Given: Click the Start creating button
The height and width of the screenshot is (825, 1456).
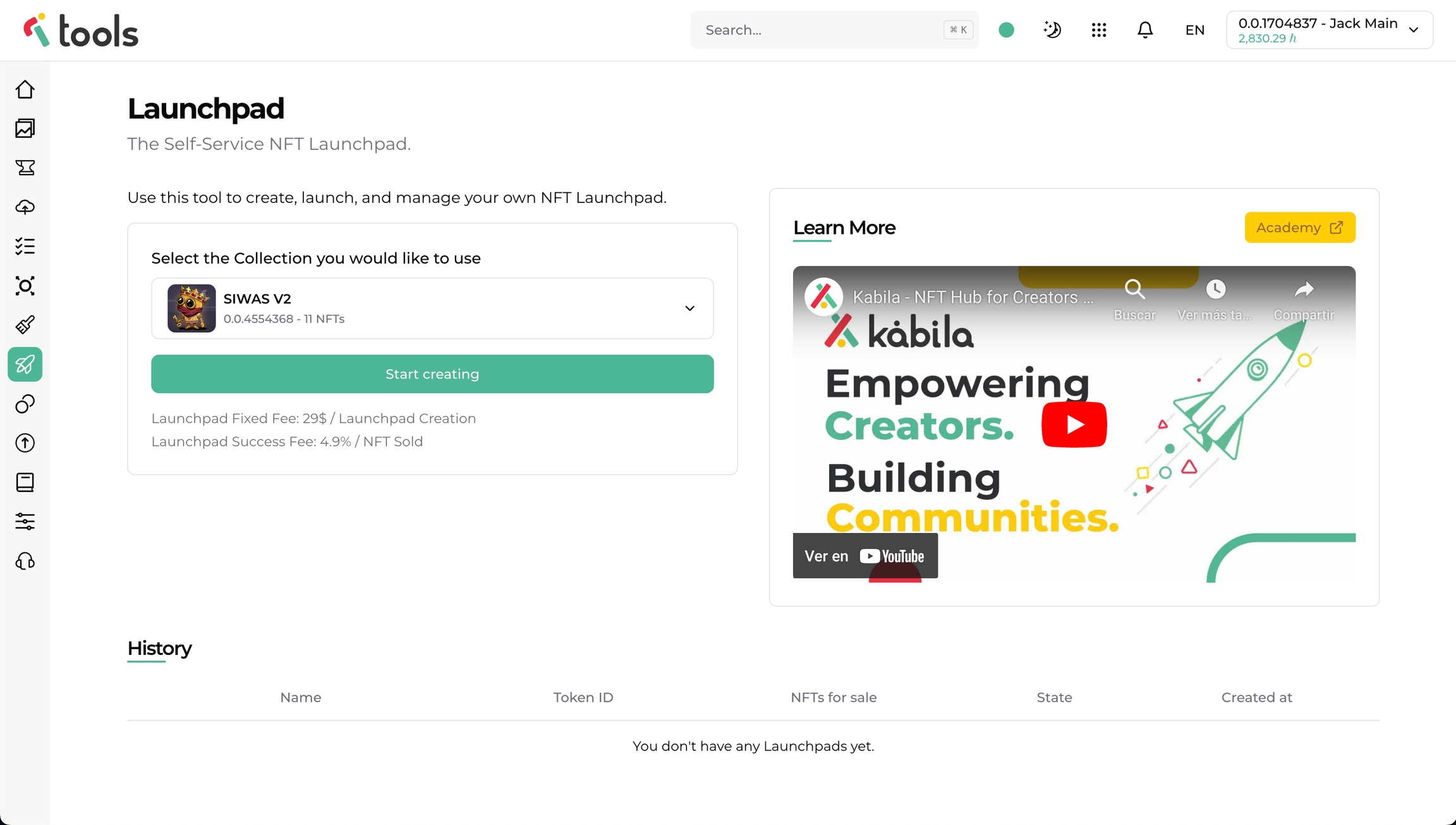Looking at the screenshot, I should [x=432, y=374].
